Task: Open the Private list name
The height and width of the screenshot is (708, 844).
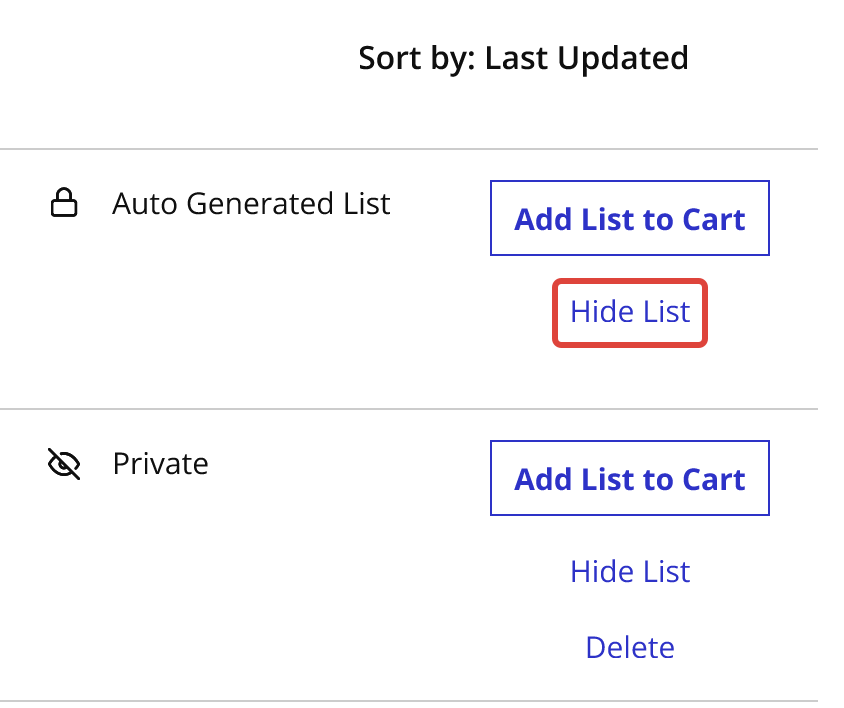Action: (160, 464)
